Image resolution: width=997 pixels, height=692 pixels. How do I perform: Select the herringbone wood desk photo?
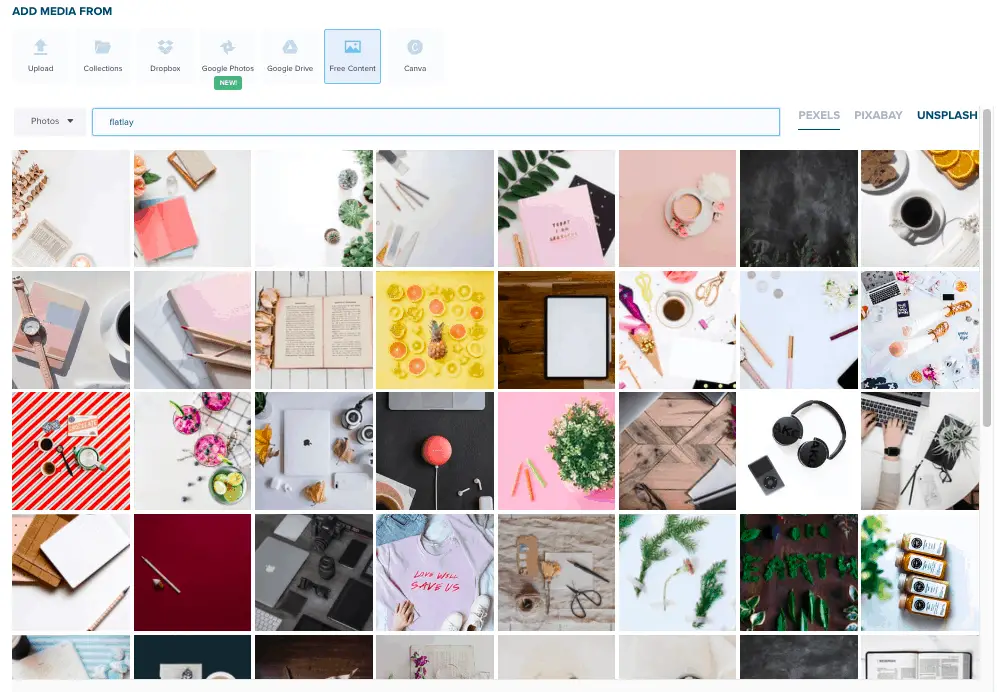coord(677,451)
